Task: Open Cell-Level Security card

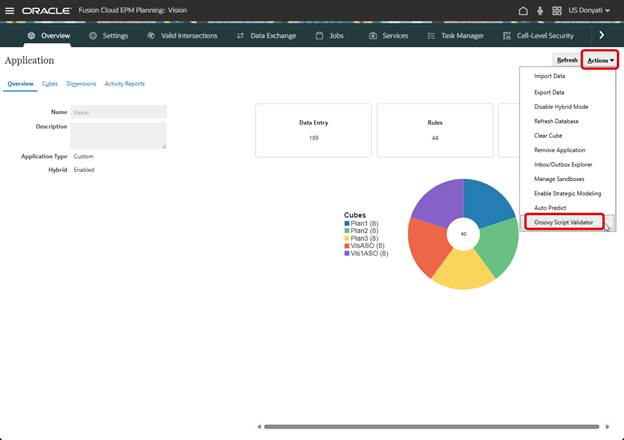Action: click(x=537, y=35)
